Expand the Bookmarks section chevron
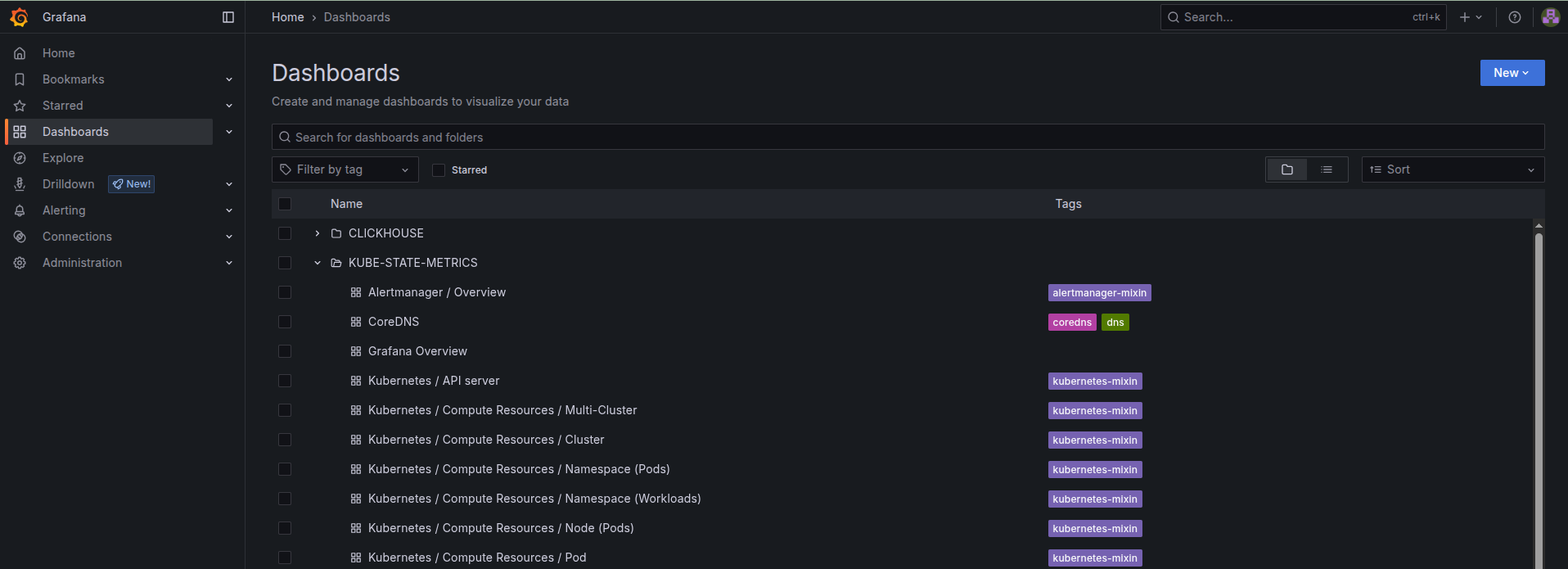1568x569 pixels. 229,79
